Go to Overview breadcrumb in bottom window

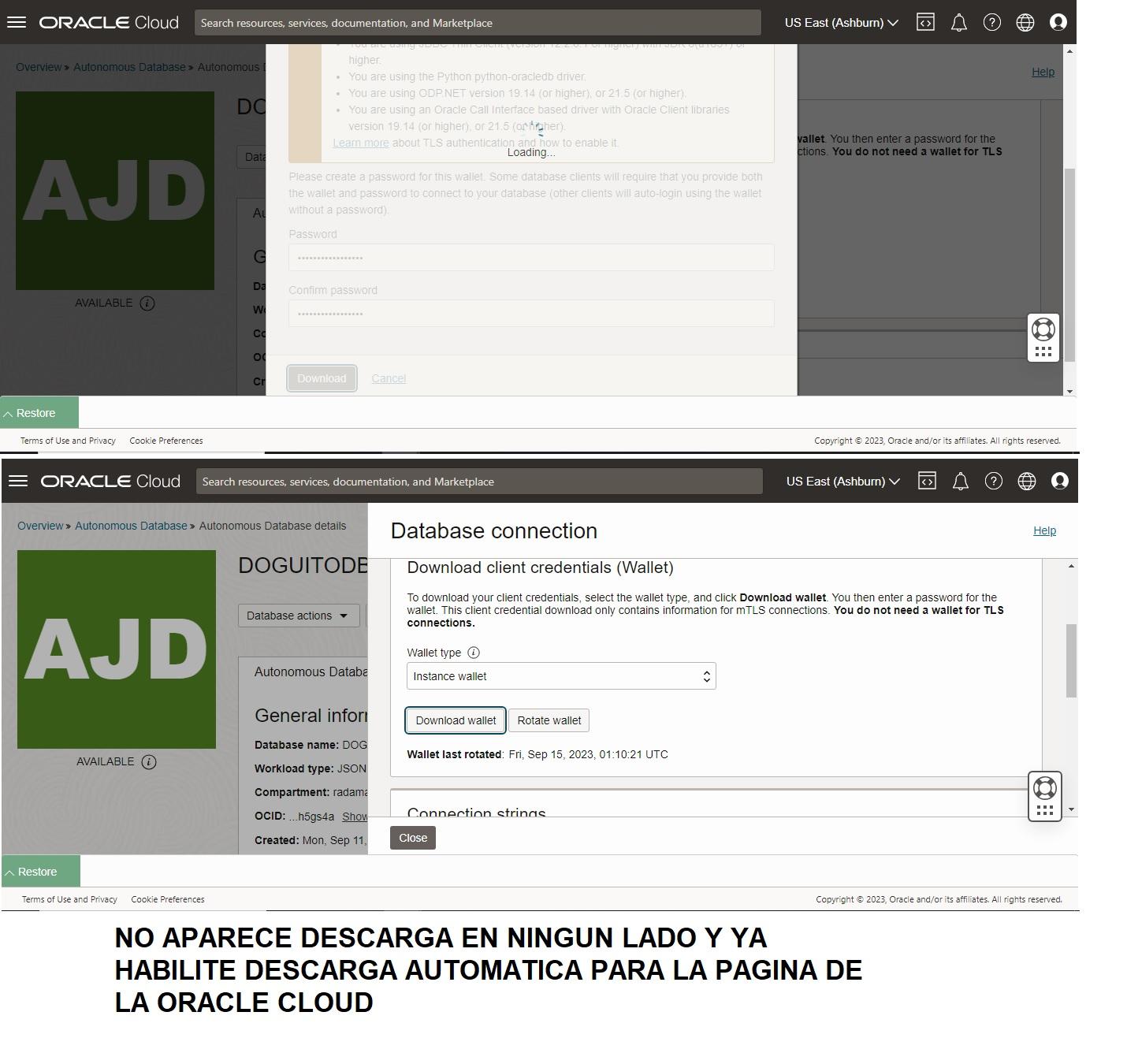pyautogui.click(x=40, y=526)
